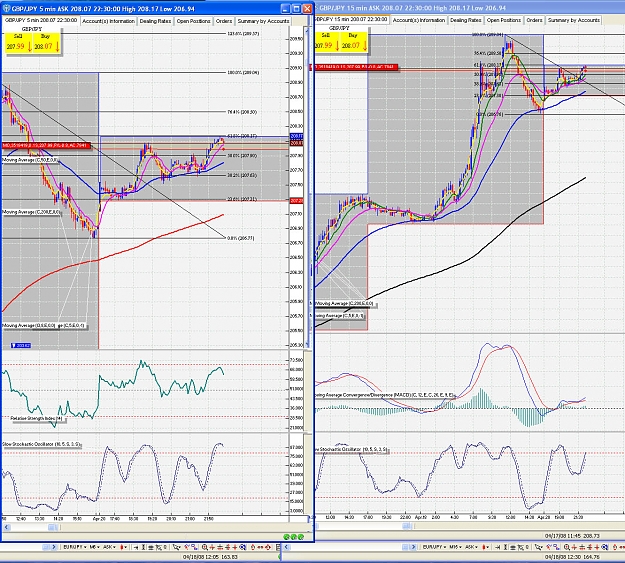Click the blue zoom-reset magnifier, left toolbar
Viewport: 625px width, 563px height.
243,547
